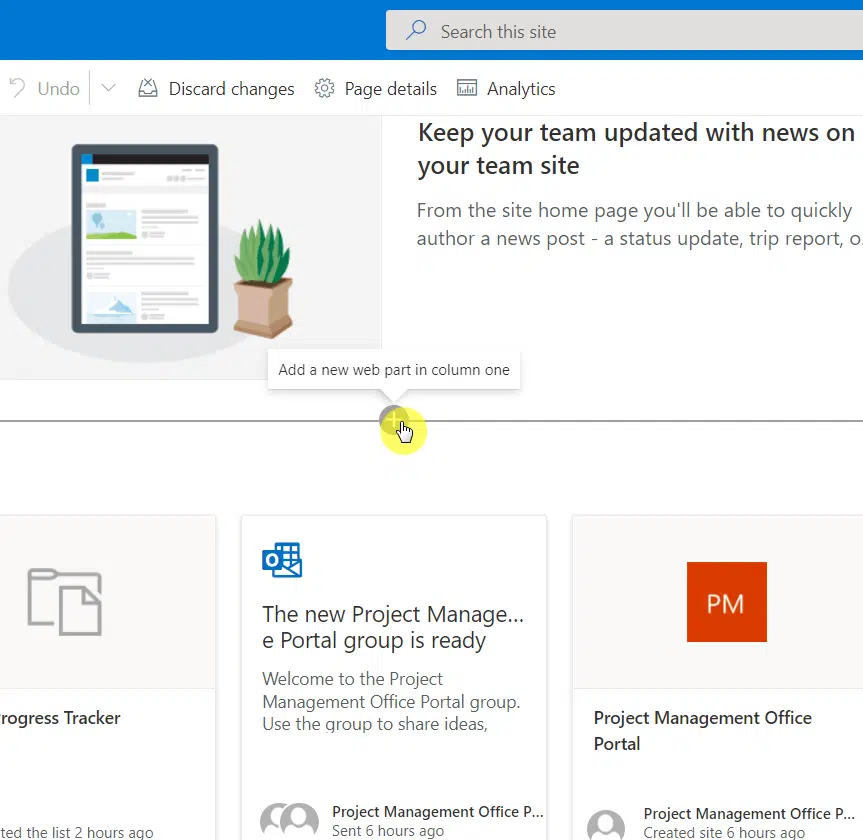The height and width of the screenshot is (840, 863).
Task: Click the orange PM site logo tile
Action: click(727, 602)
